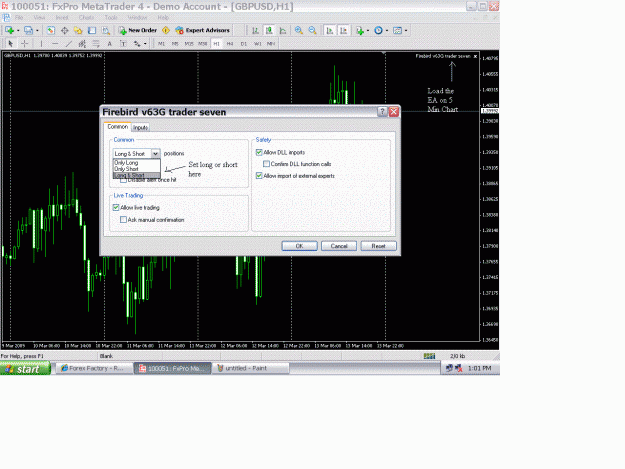625x469 pixels.
Task: Switch chart to Candlesticks mode
Action: (269, 30)
